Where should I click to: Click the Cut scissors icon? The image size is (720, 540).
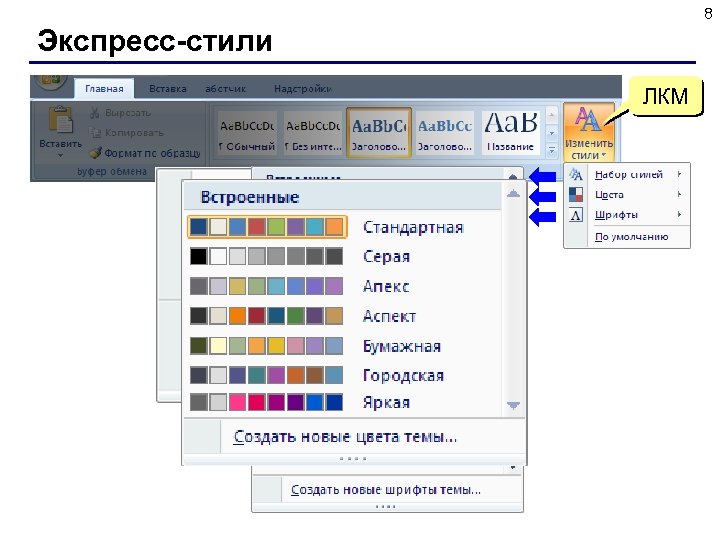click(95, 112)
